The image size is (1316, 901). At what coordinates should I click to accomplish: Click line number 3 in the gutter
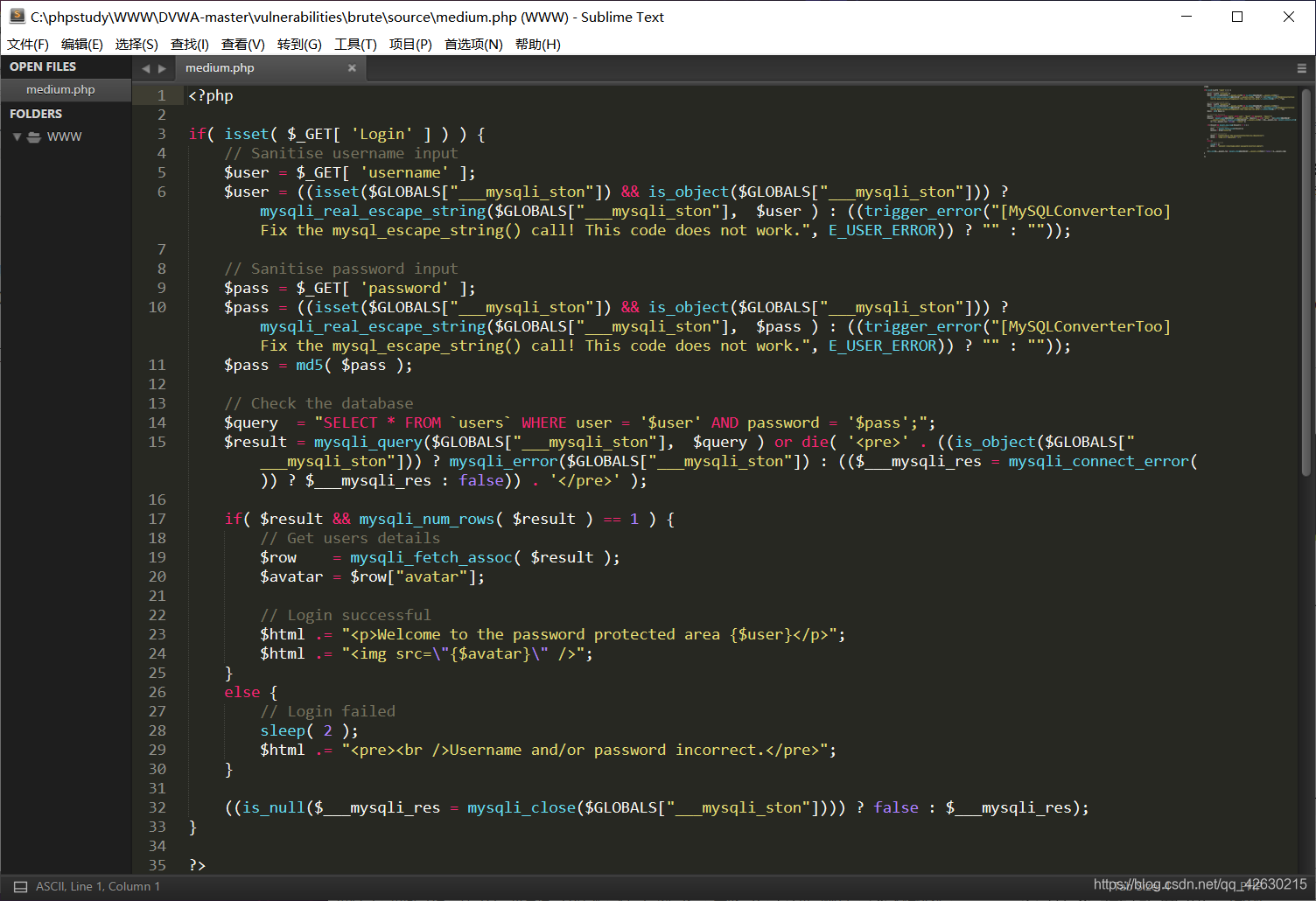(161, 134)
